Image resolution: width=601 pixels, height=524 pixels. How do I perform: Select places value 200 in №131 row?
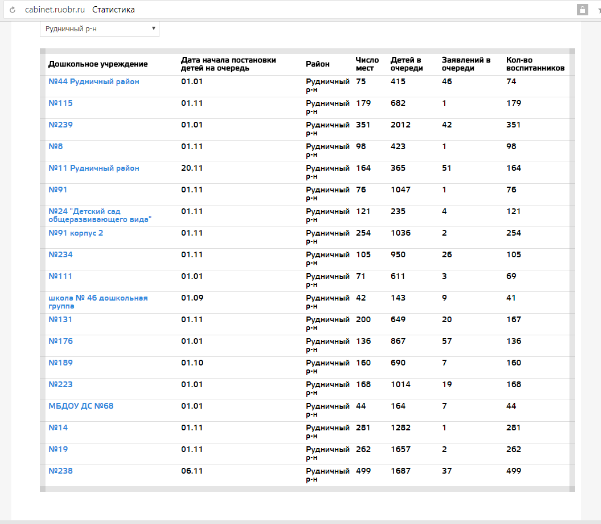pyautogui.click(x=363, y=319)
